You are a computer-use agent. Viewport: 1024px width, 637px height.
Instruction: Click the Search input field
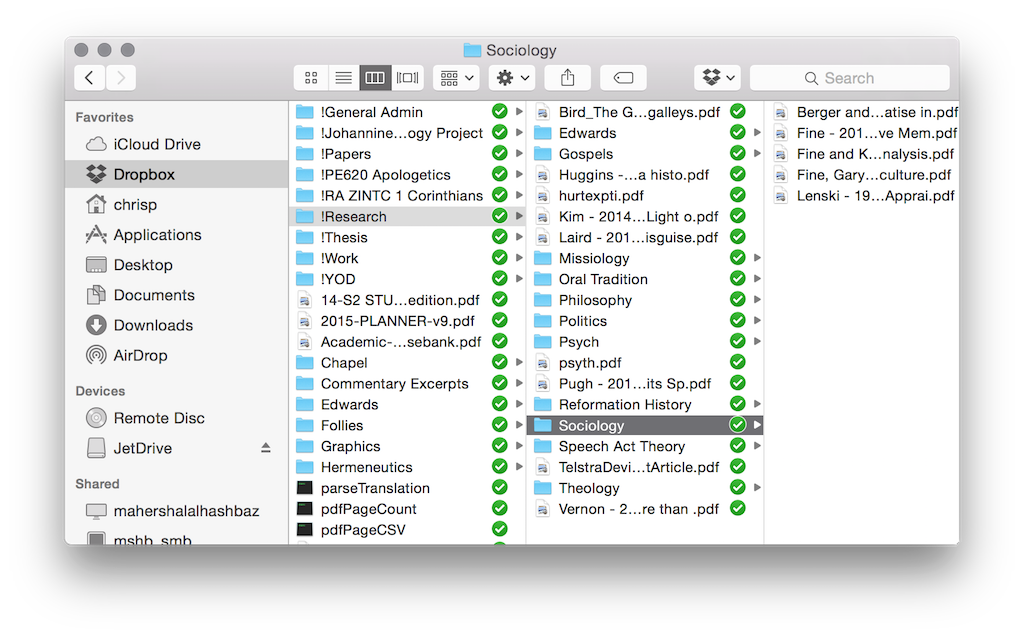[x=849, y=78]
